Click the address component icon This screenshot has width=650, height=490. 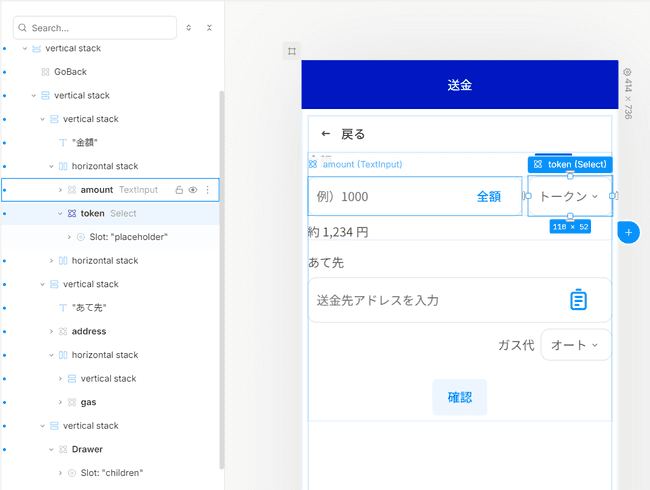[x=63, y=331]
